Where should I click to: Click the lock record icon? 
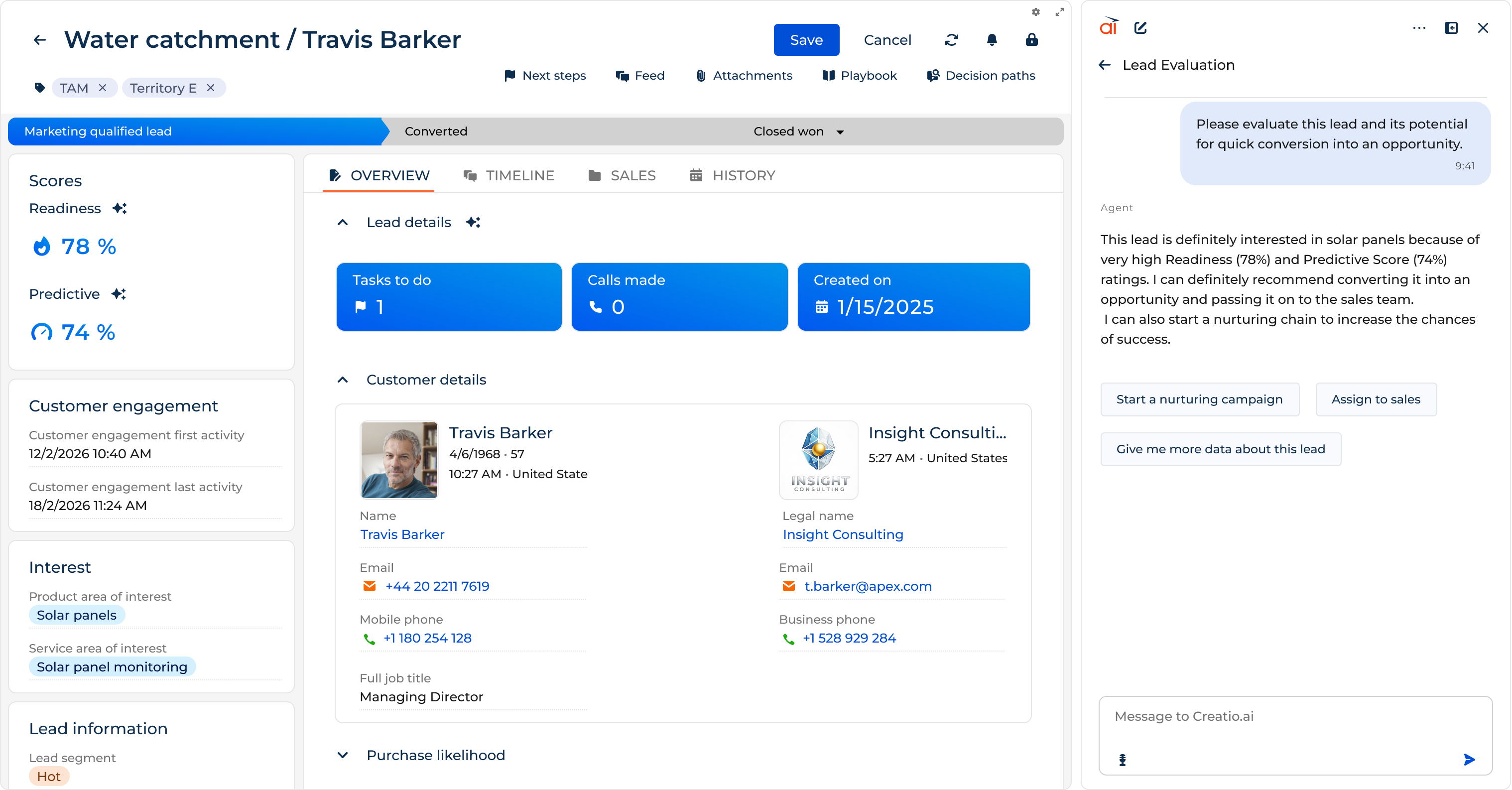[1032, 40]
